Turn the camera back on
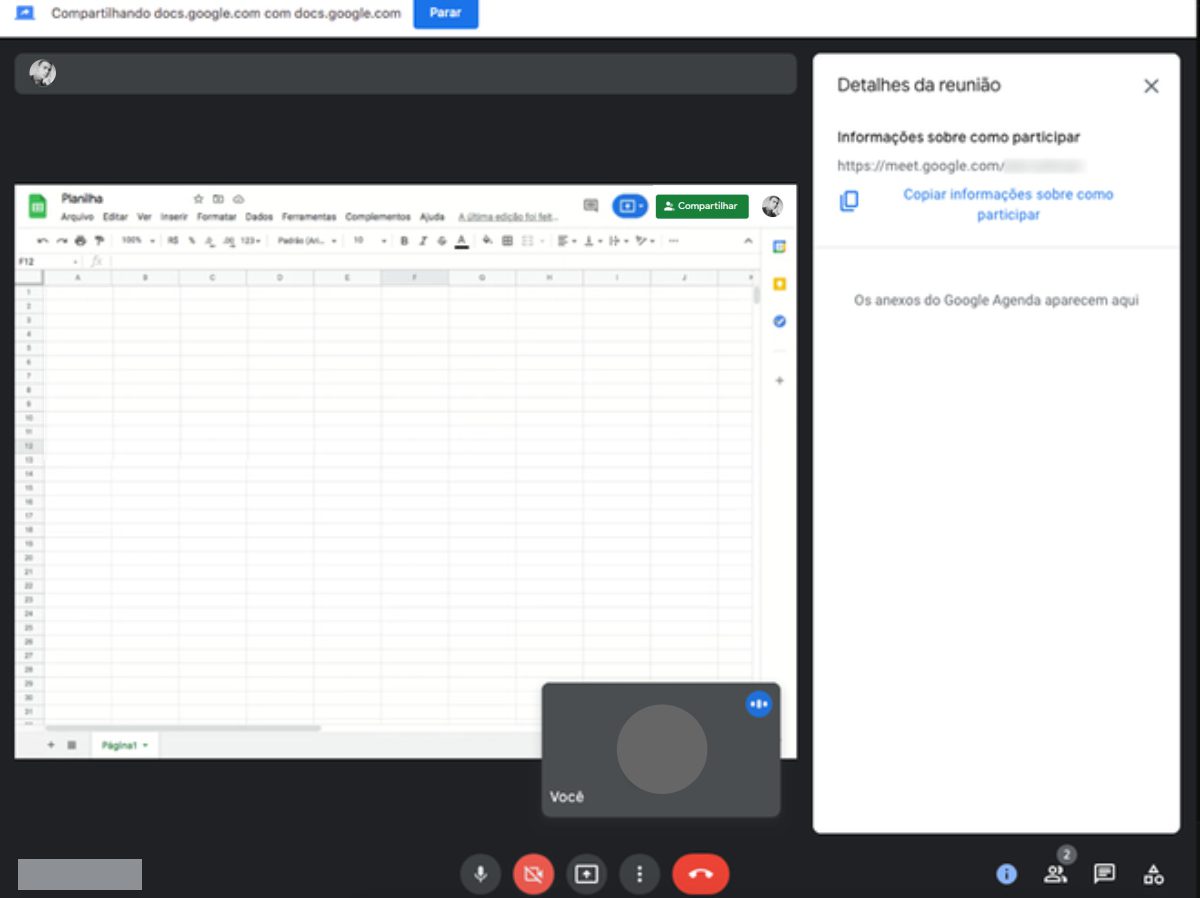The height and width of the screenshot is (898, 1200). tap(533, 874)
